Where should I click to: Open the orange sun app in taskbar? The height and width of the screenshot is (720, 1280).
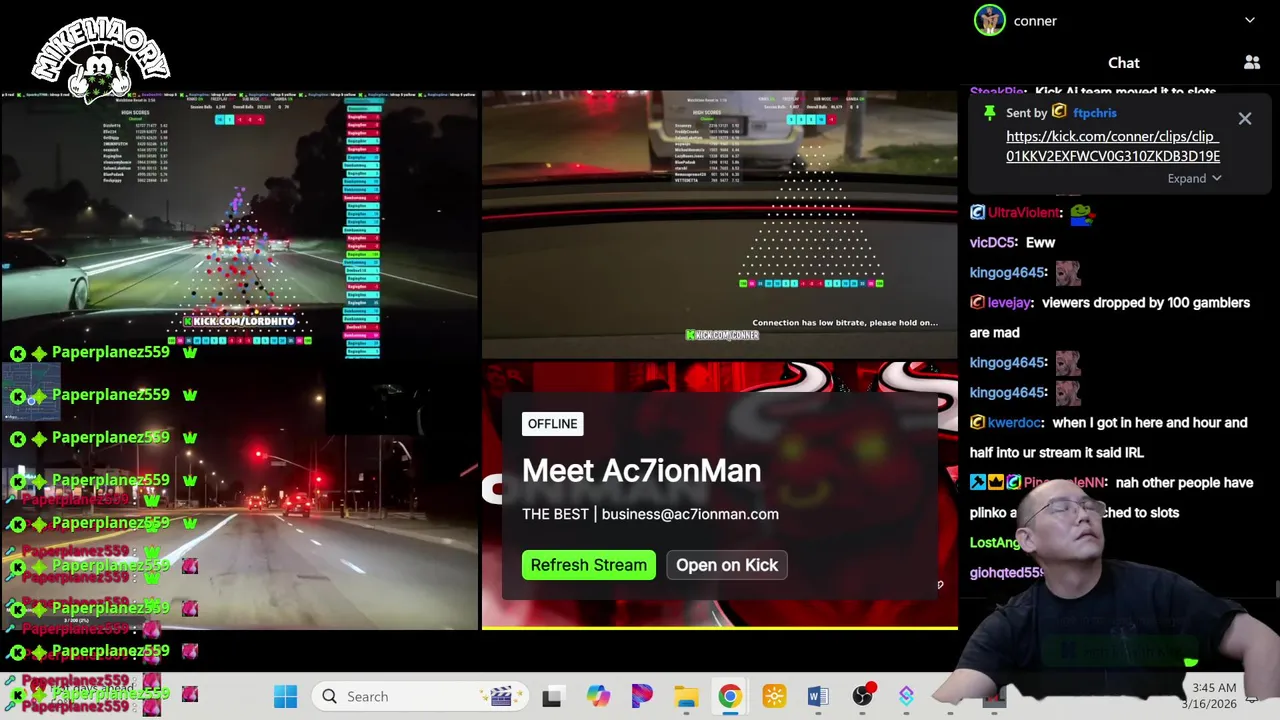(774, 696)
